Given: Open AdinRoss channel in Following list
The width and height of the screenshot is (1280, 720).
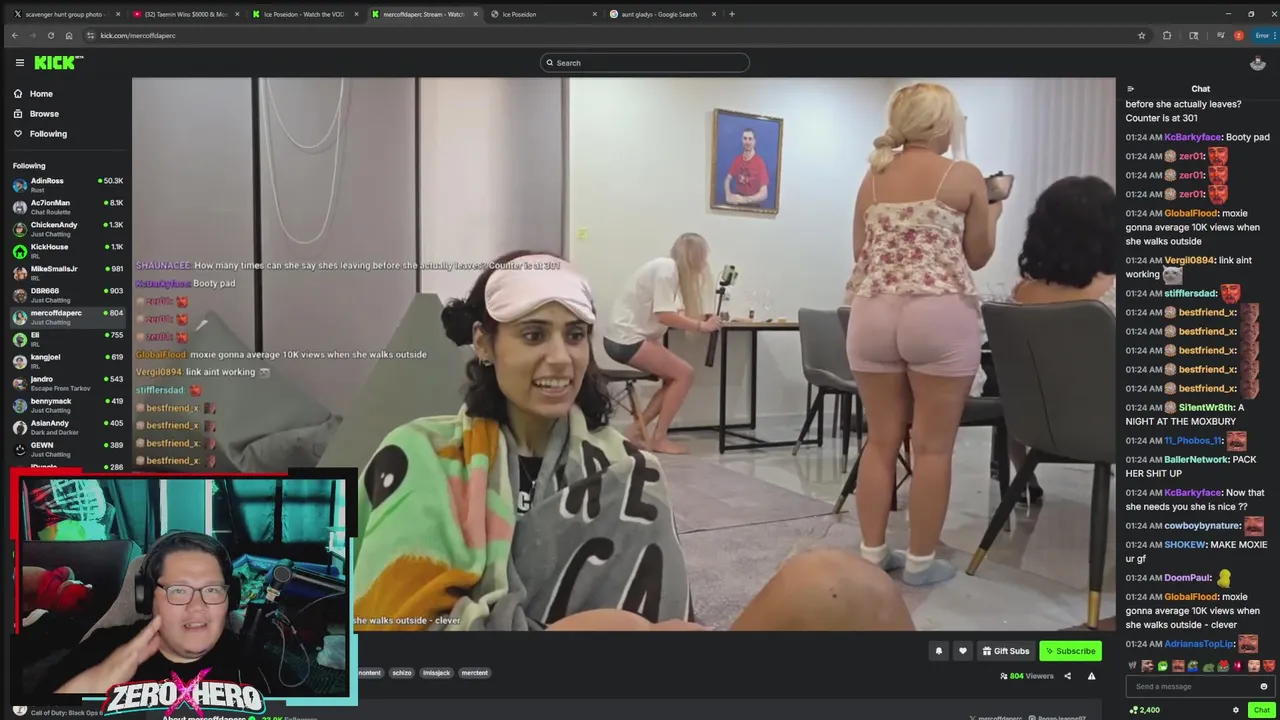Looking at the screenshot, I should click(67, 185).
